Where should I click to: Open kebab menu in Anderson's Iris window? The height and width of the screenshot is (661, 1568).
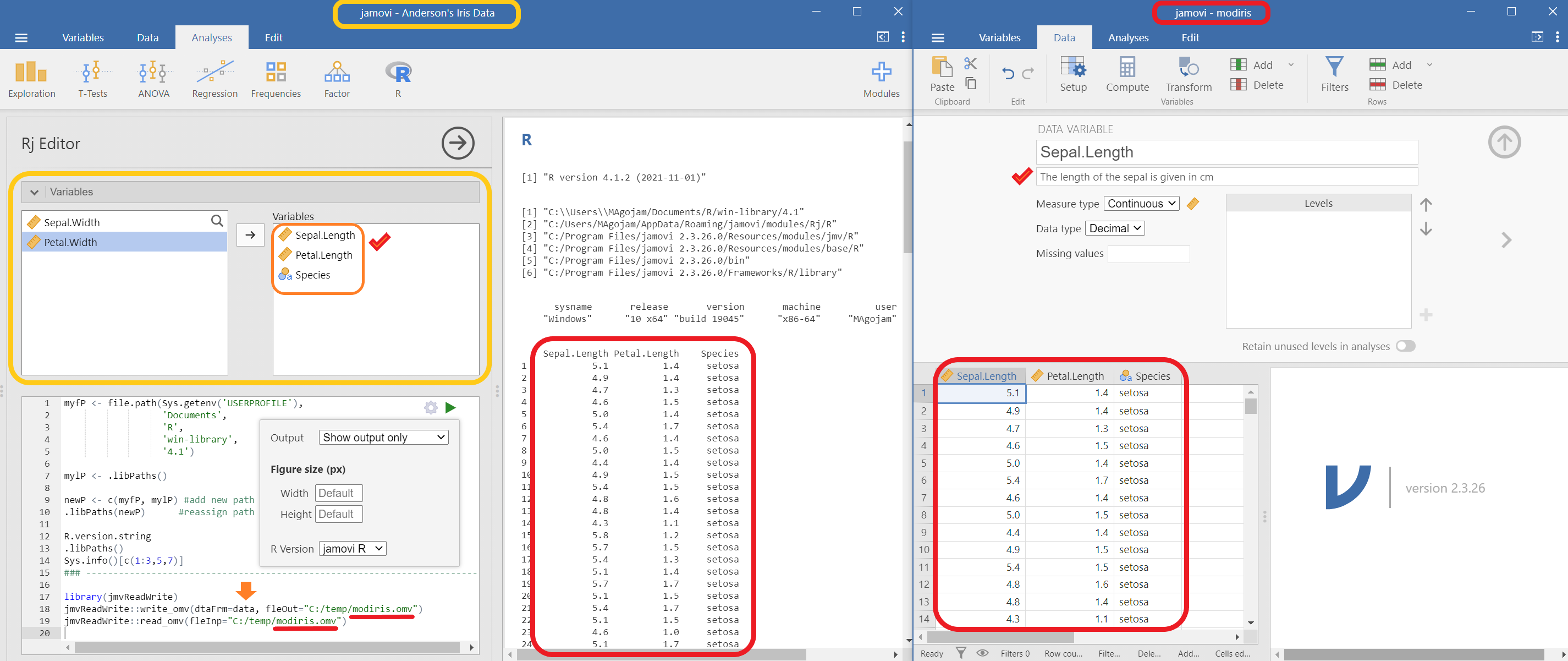pos(903,37)
